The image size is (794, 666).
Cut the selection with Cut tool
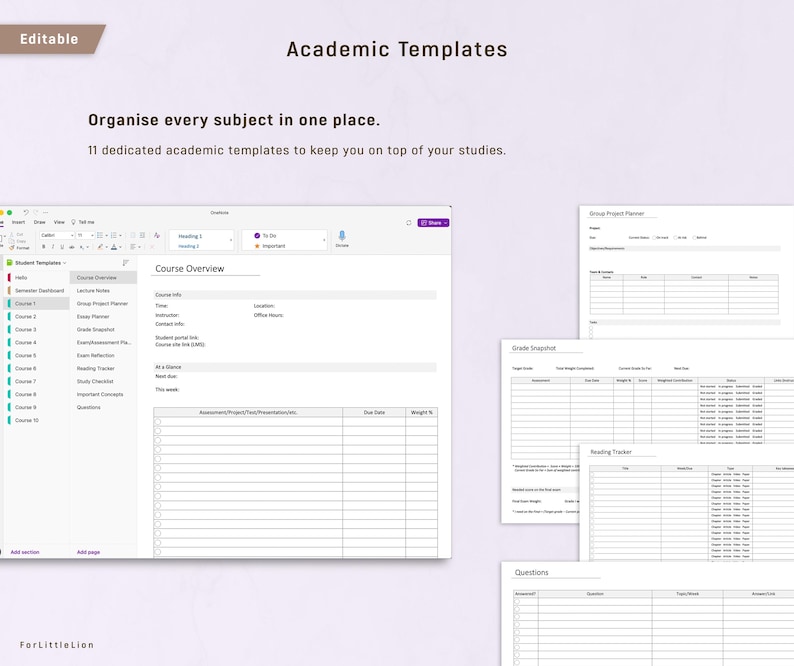[17, 234]
